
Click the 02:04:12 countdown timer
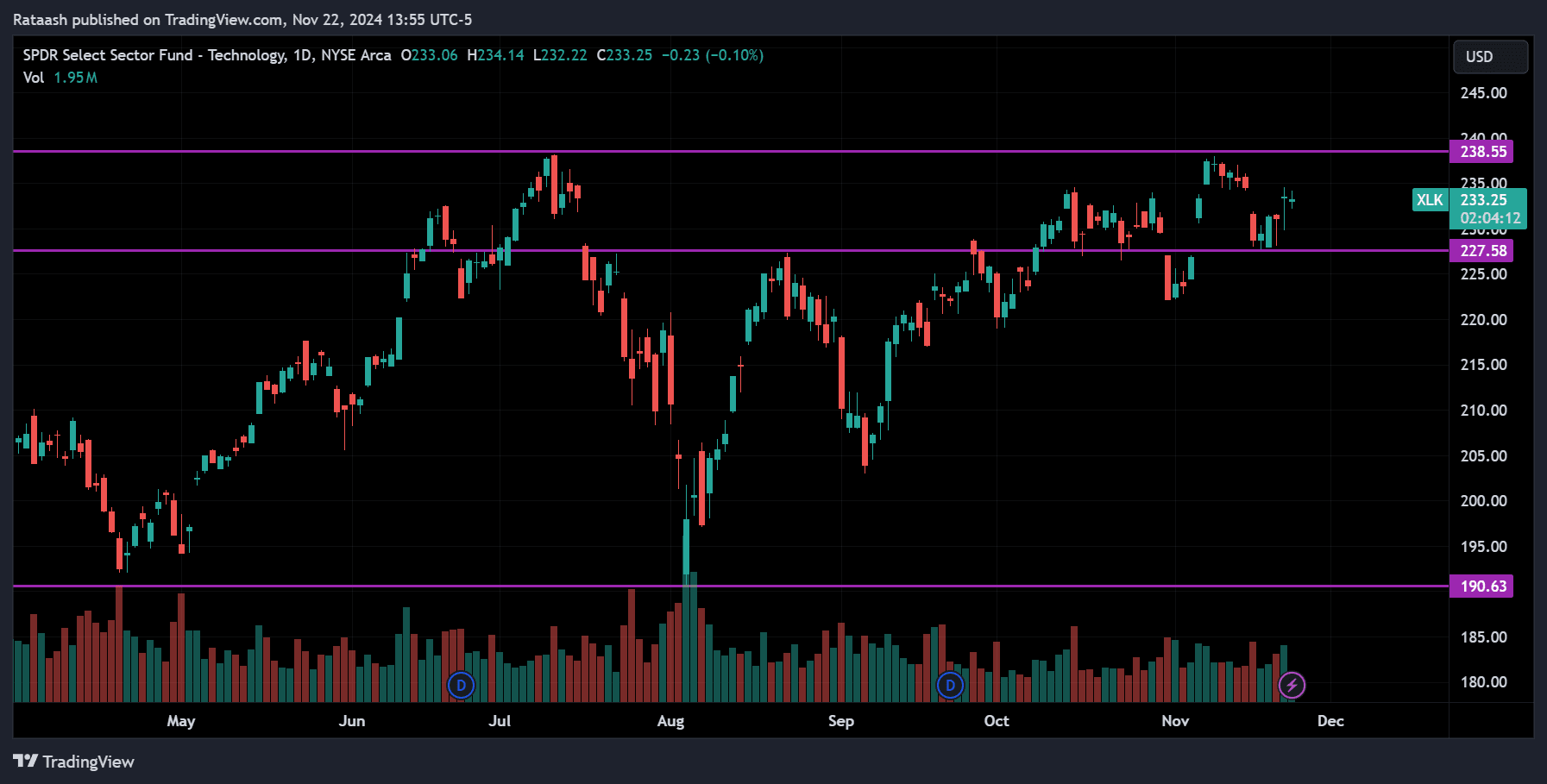1490,219
